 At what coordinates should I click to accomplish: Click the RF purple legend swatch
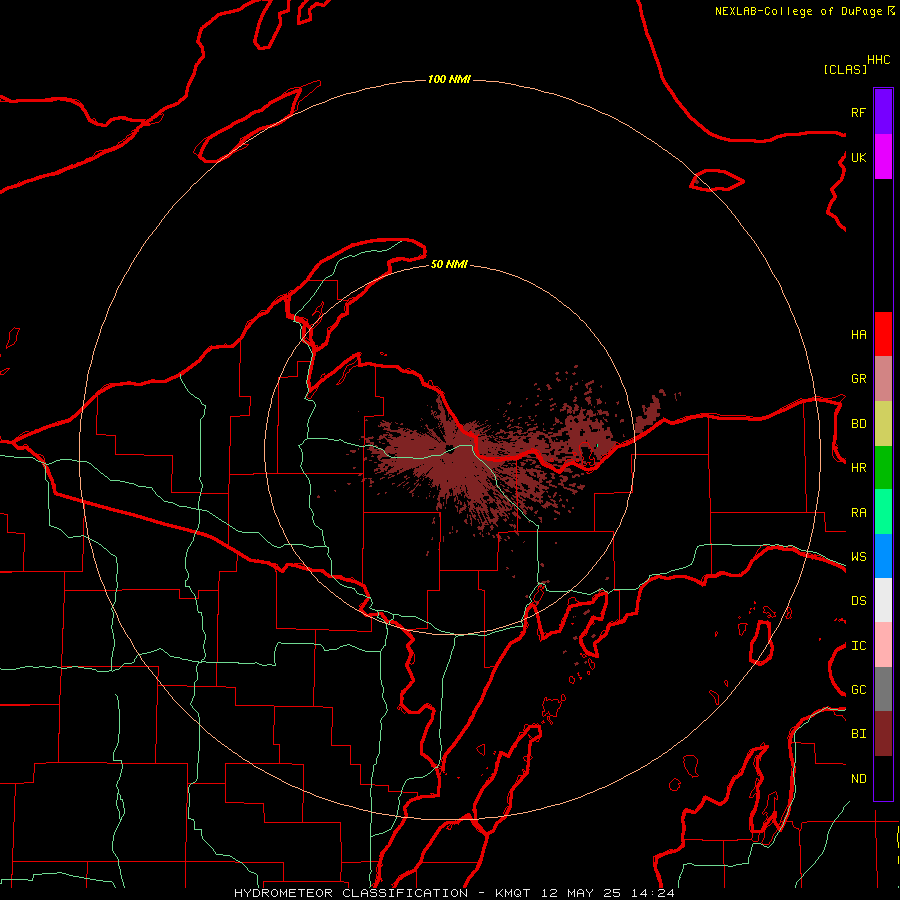coord(883,112)
